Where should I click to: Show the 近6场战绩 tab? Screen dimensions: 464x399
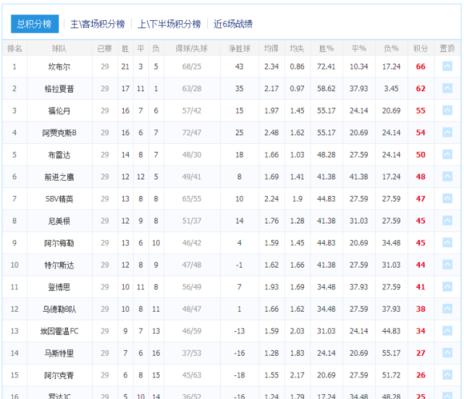[233, 24]
